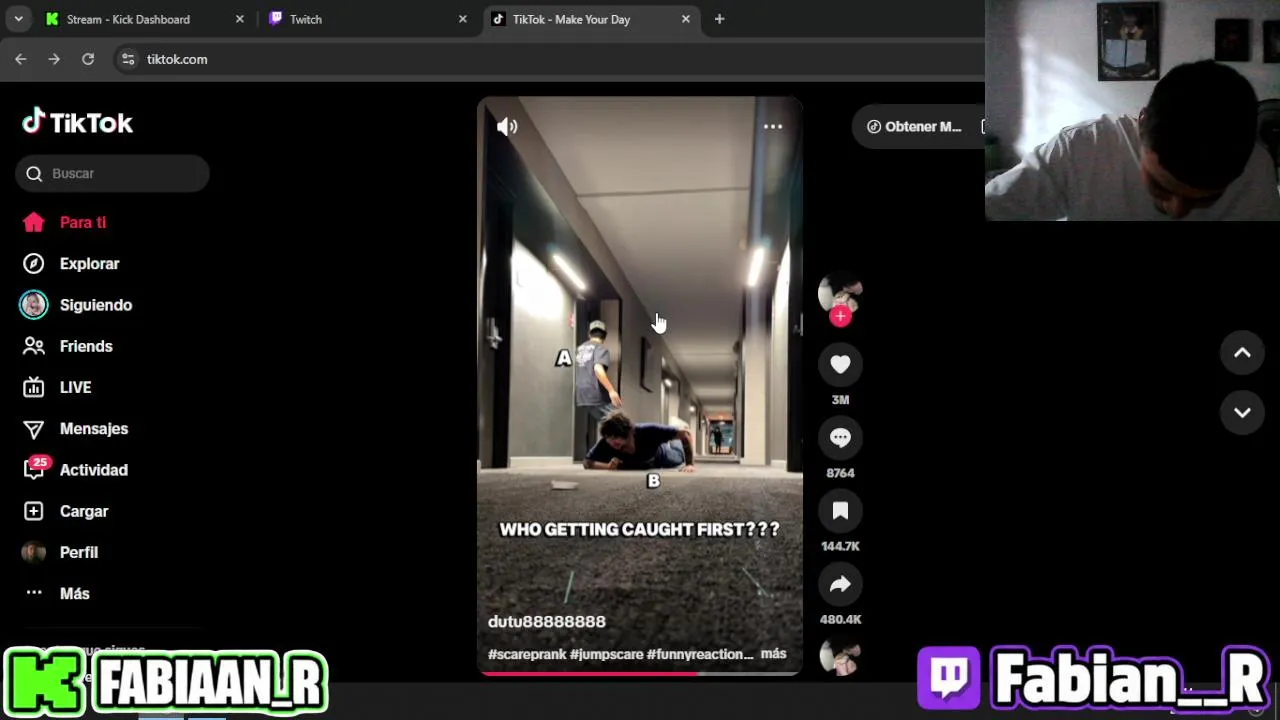Click the Buscar search field

pyautogui.click(x=112, y=173)
